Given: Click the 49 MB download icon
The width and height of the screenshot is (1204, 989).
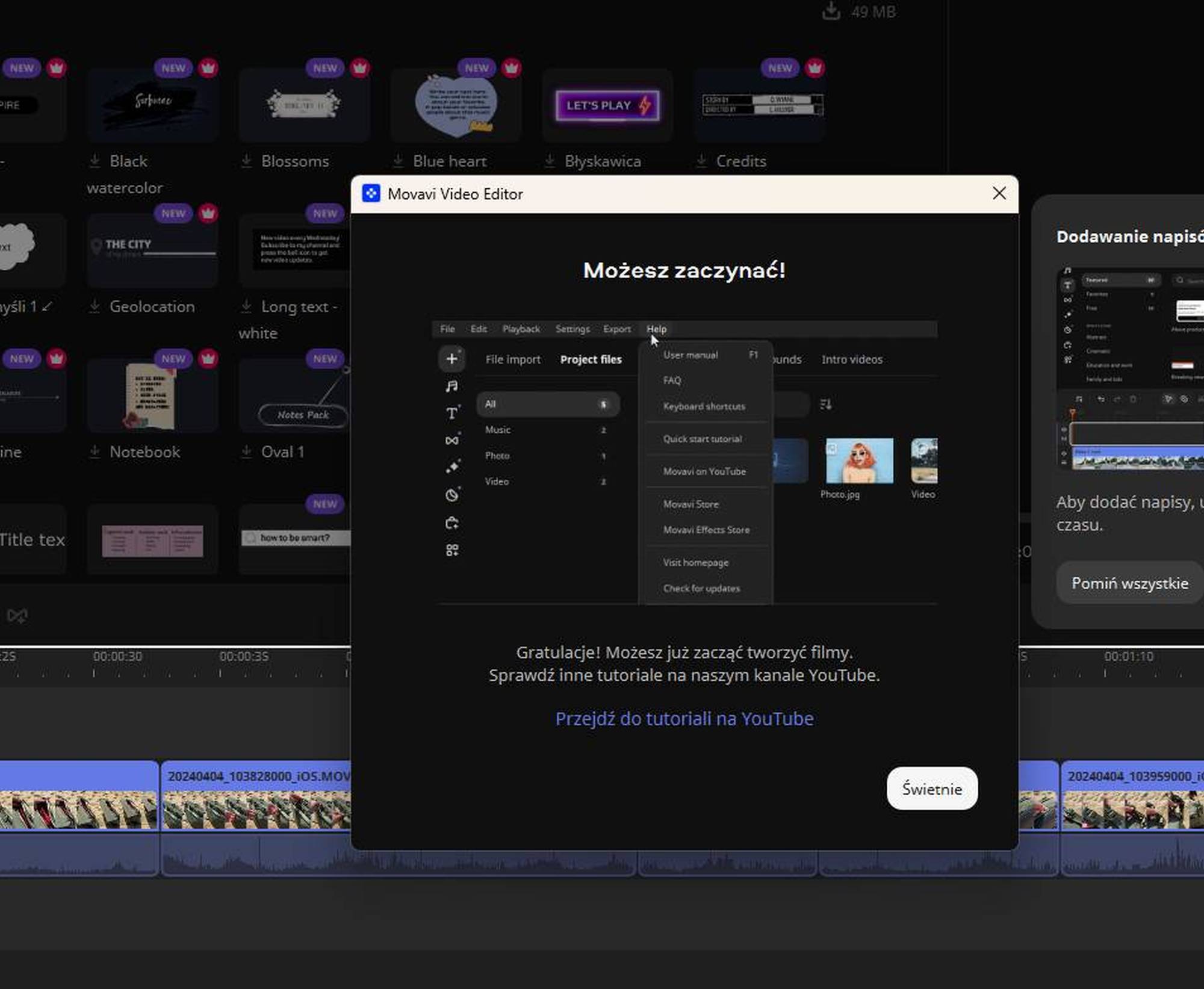Looking at the screenshot, I should pos(831,11).
